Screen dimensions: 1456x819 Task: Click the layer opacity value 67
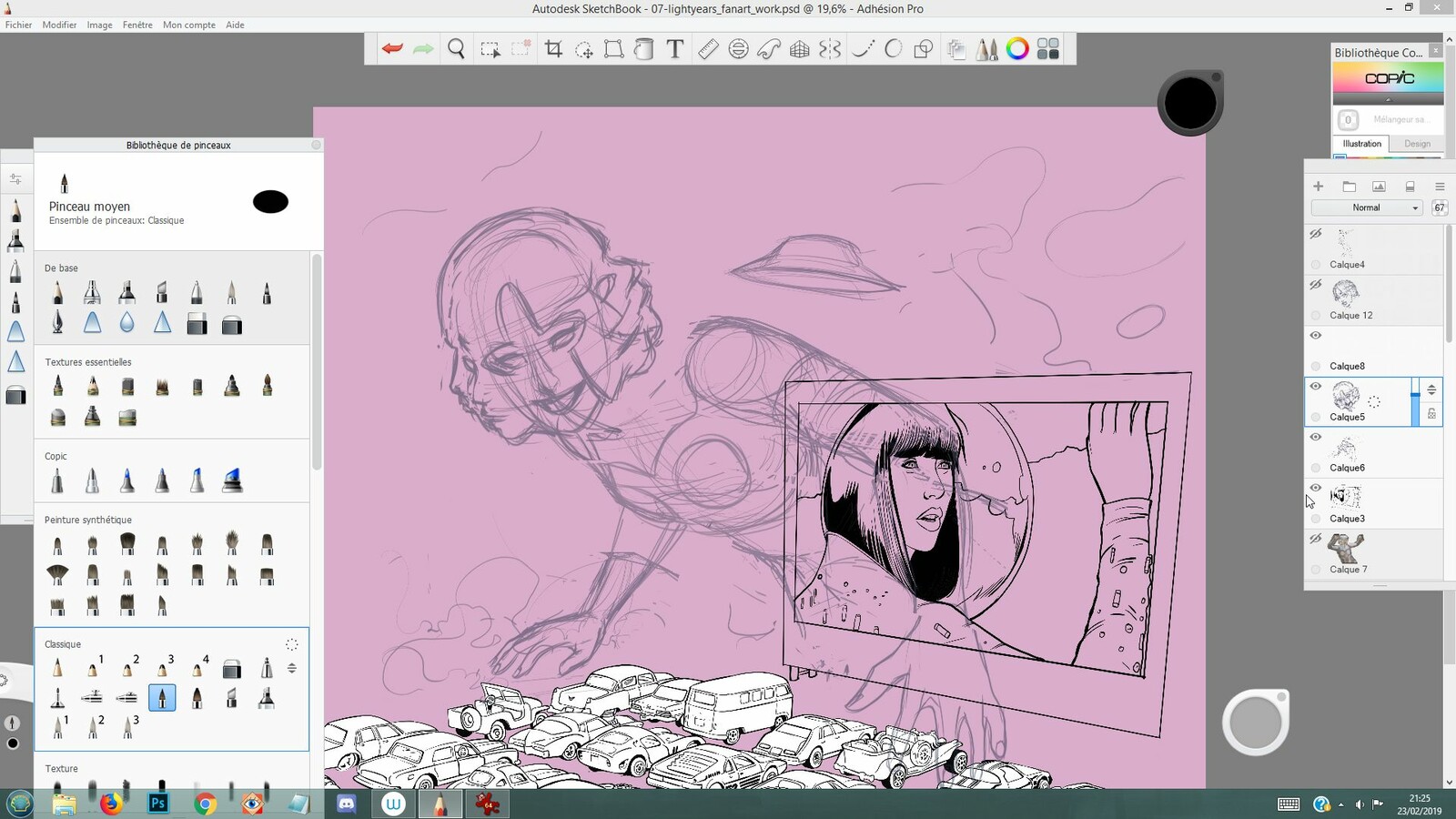1440,207
